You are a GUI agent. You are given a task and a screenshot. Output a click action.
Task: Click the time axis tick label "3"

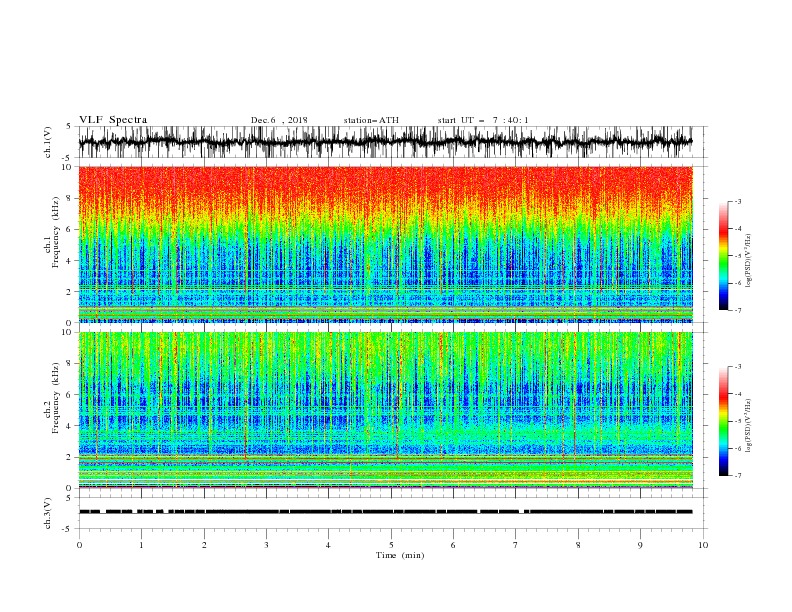267,545
